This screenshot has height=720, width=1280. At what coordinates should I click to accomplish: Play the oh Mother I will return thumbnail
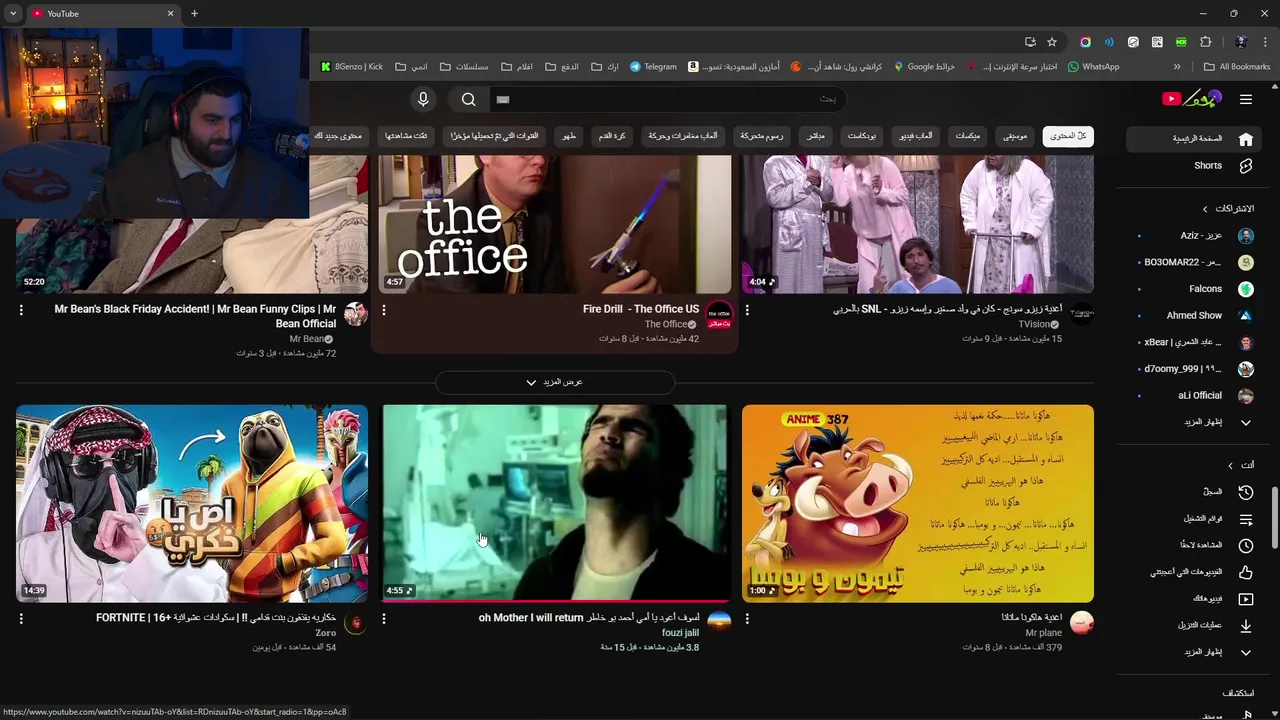coord(555,503)
